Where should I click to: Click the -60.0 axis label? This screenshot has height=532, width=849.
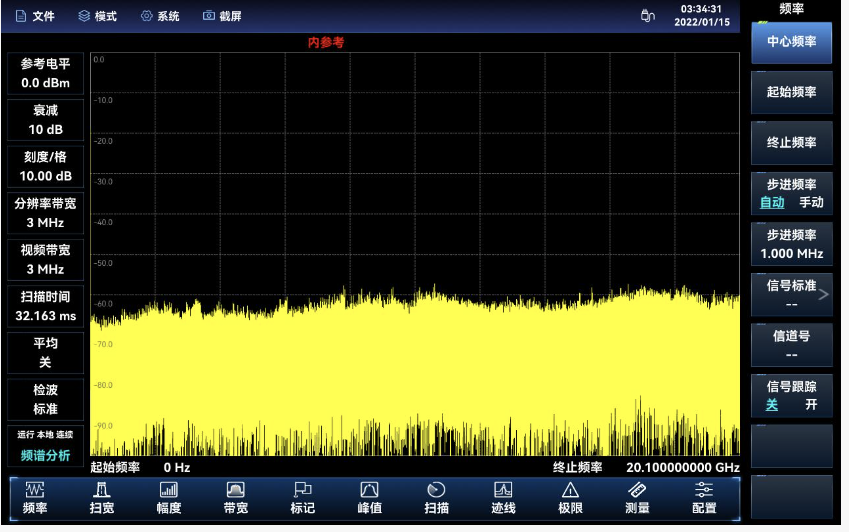pos(103,304)
